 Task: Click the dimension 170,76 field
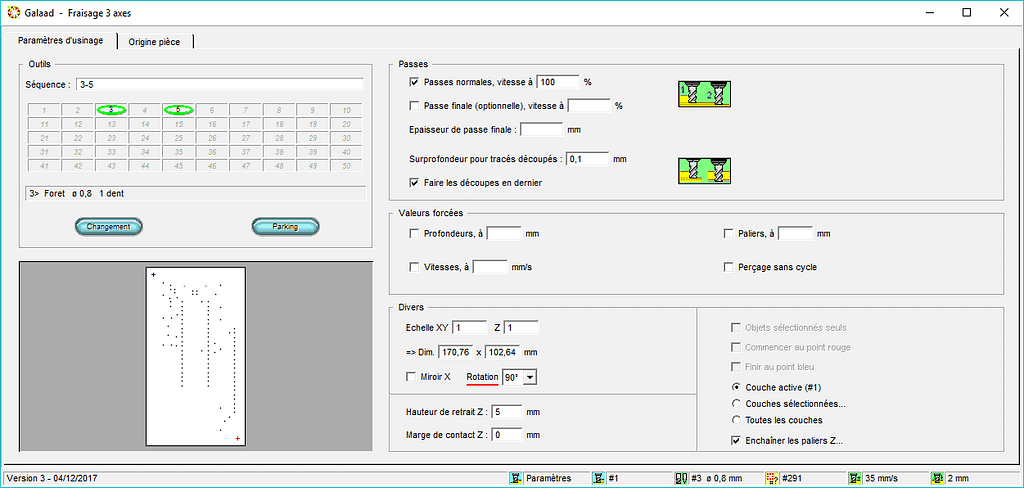coord(456,352)
